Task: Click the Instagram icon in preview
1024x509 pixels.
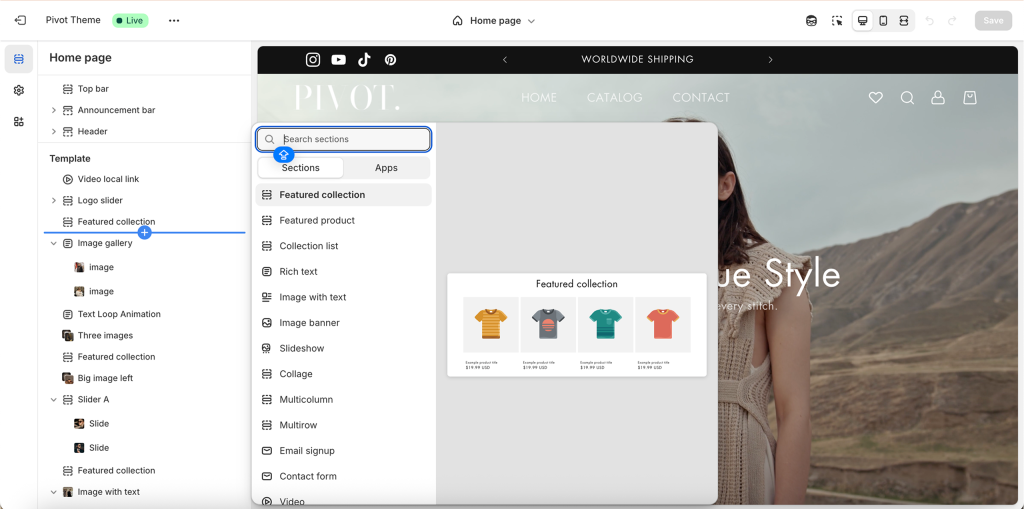Action: (313, 59)
